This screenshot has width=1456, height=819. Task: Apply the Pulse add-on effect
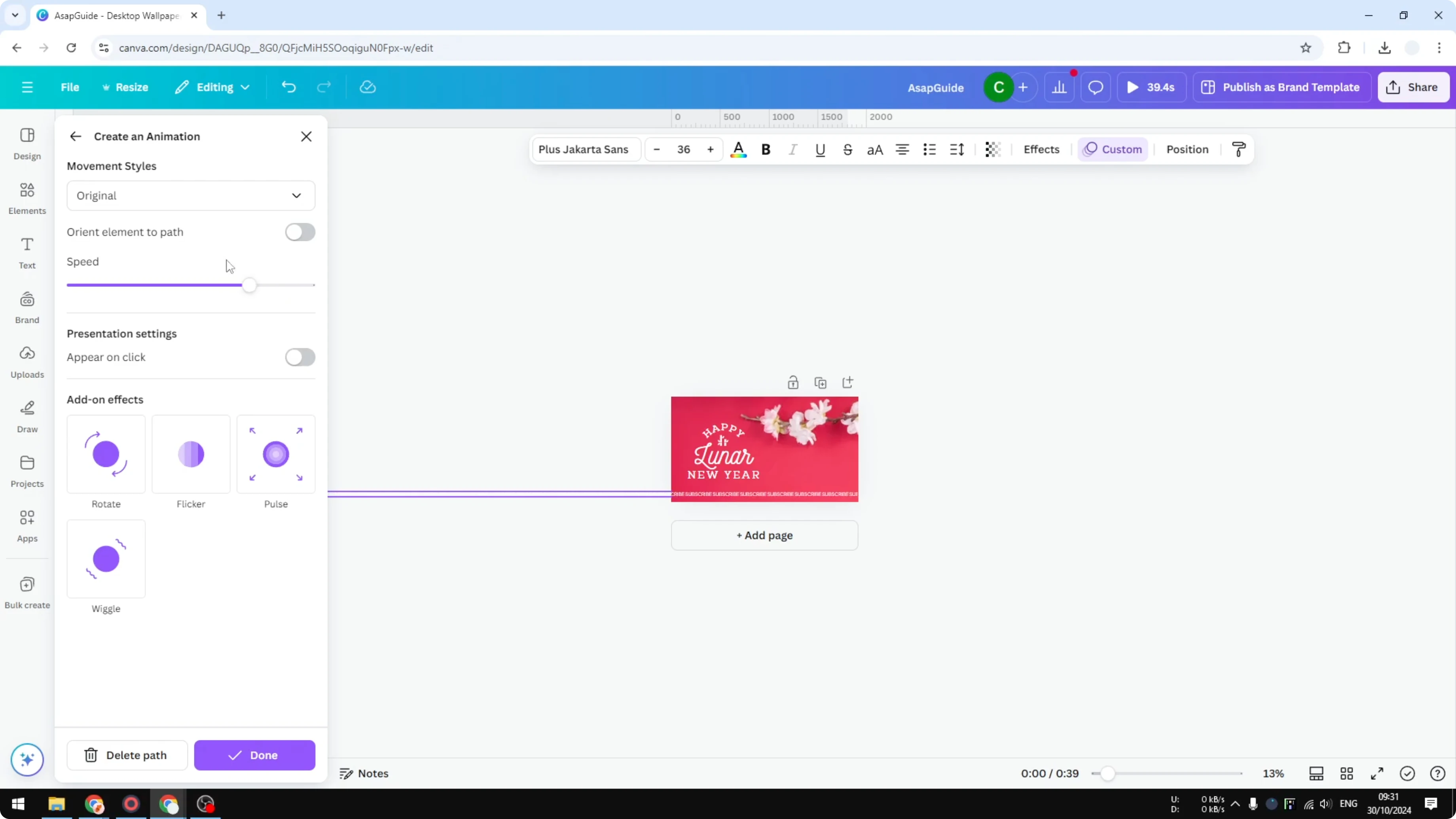coord(276,454)
